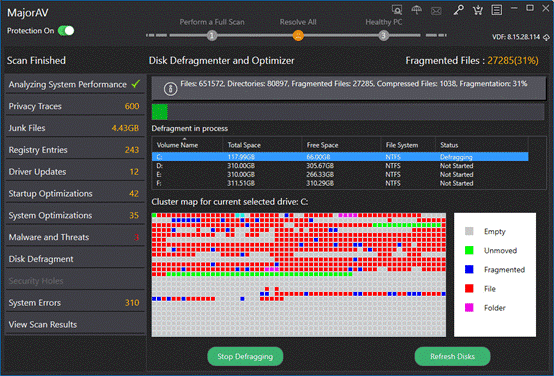
Task: Sort by Status column header
Action: click(482, 145)
